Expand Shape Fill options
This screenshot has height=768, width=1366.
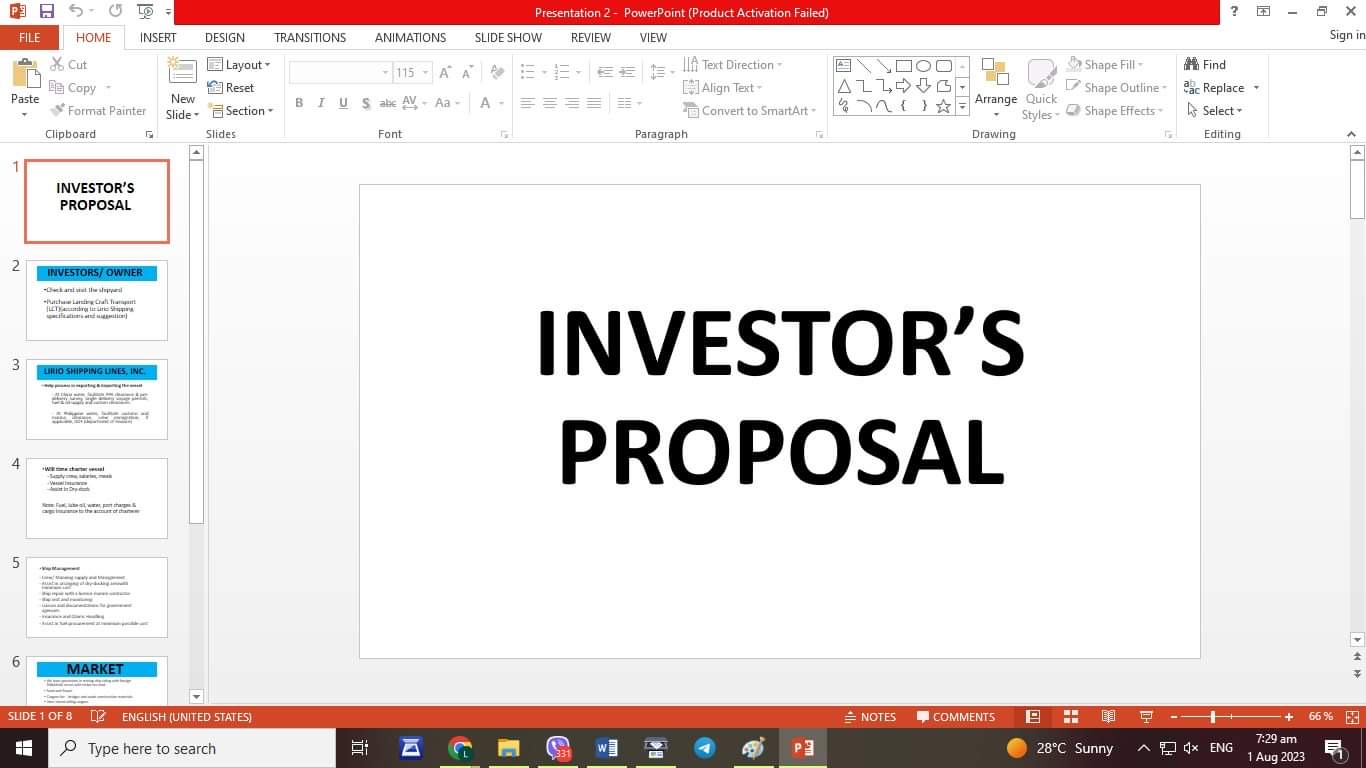(1106, 65)
